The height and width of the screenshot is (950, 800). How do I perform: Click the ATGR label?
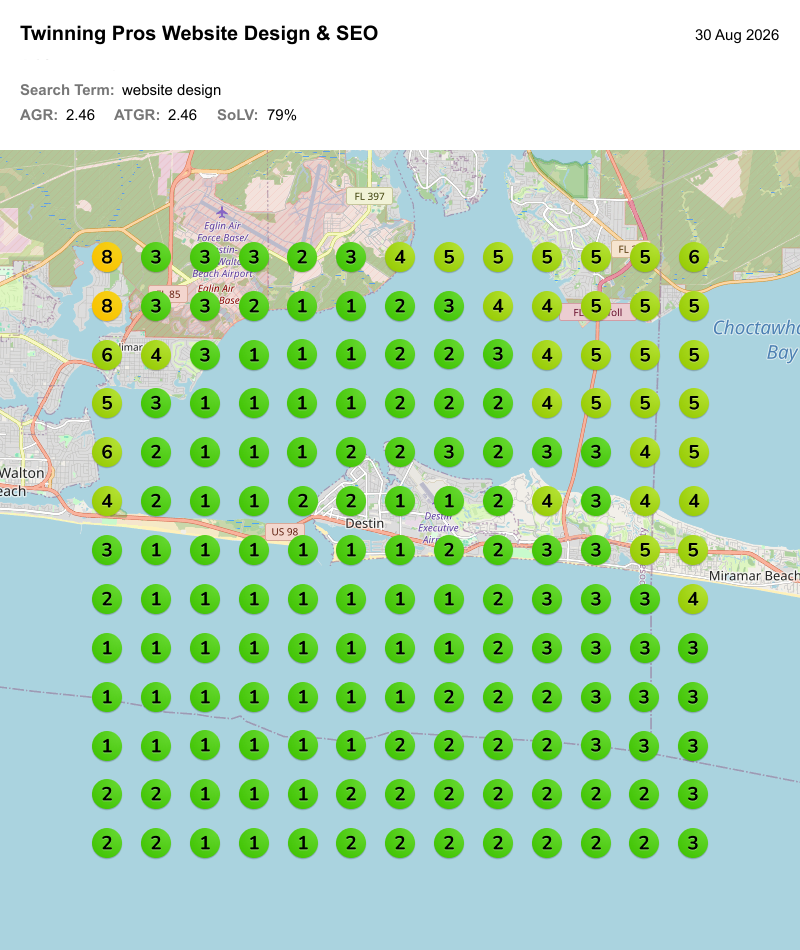tap(137, 115)
